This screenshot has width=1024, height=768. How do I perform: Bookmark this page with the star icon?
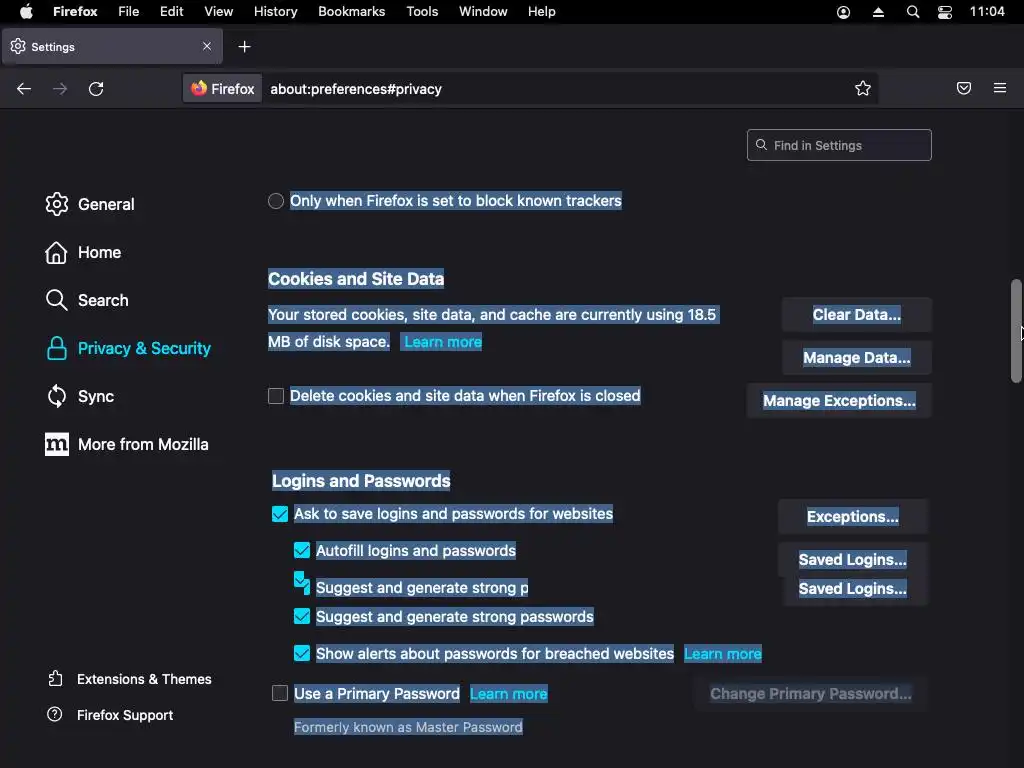863,89
